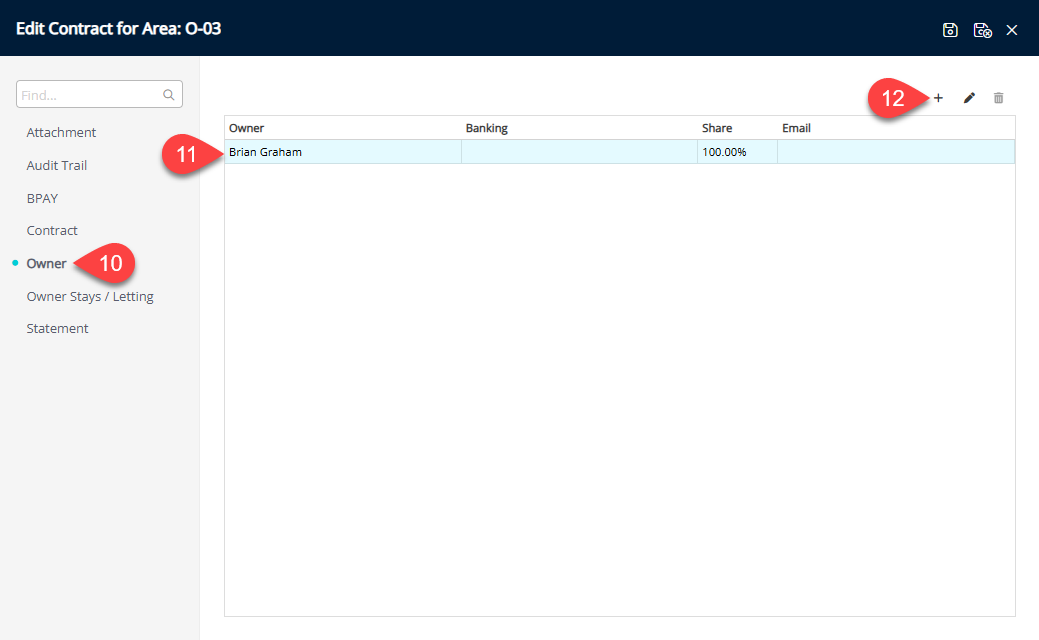
Task: Delete owner using trash can icon
Action: pyautogui.click(x=998, y=98)
